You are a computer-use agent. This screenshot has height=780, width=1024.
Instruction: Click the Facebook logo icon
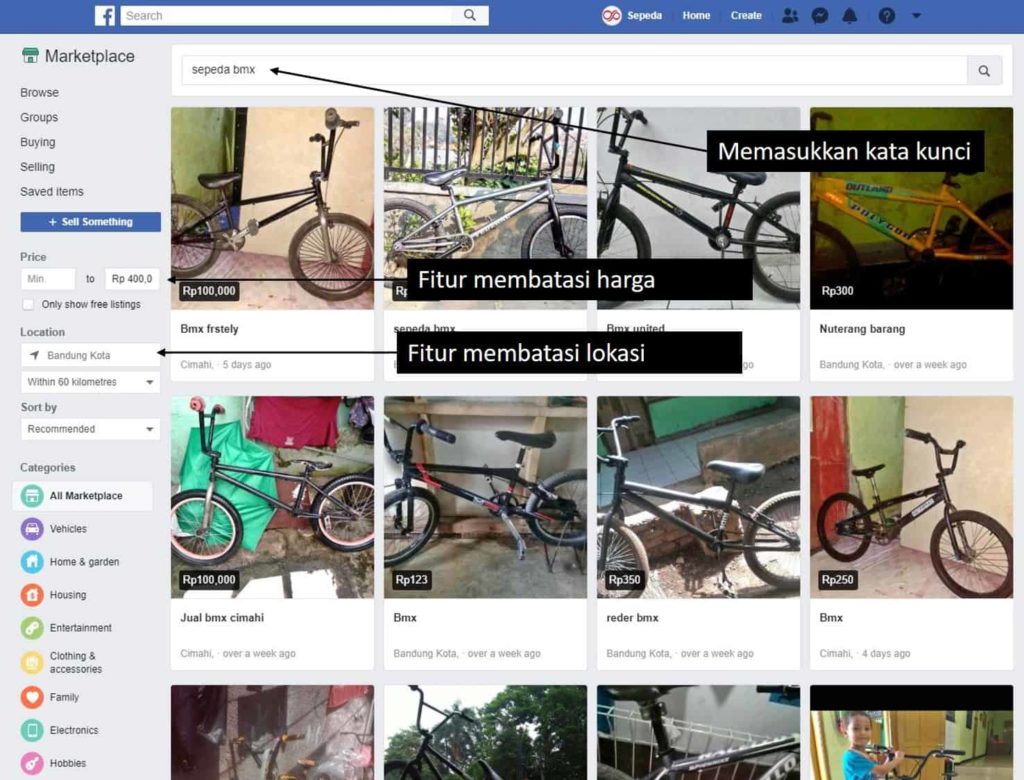(x=104, y=15)
